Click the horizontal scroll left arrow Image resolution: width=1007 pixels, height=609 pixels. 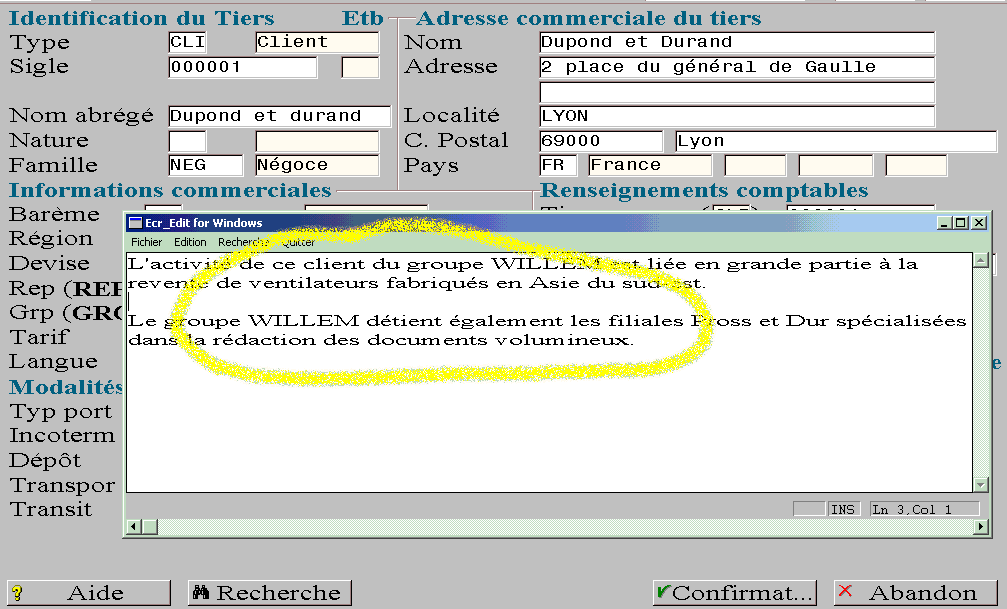(x=134, y=527)
